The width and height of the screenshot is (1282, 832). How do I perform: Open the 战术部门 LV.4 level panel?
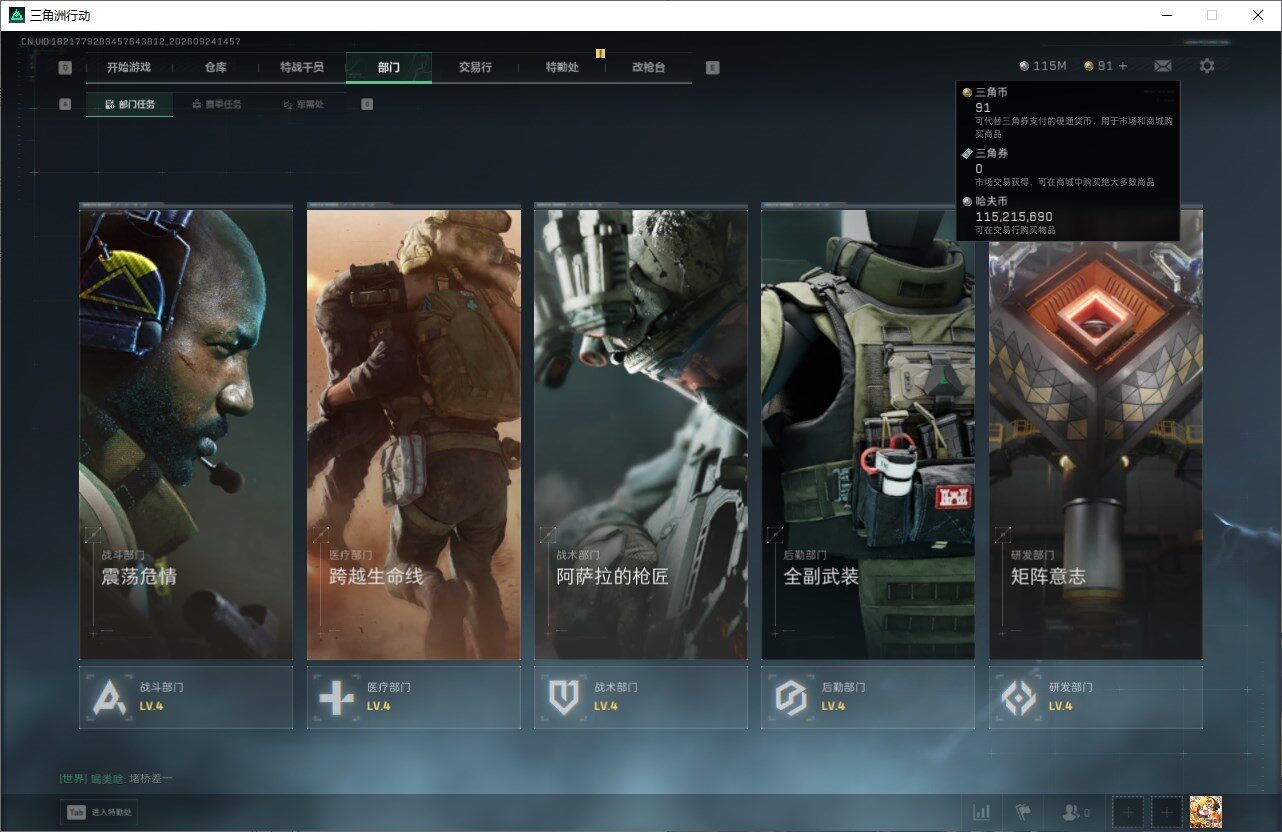click(x=641, y=697)
